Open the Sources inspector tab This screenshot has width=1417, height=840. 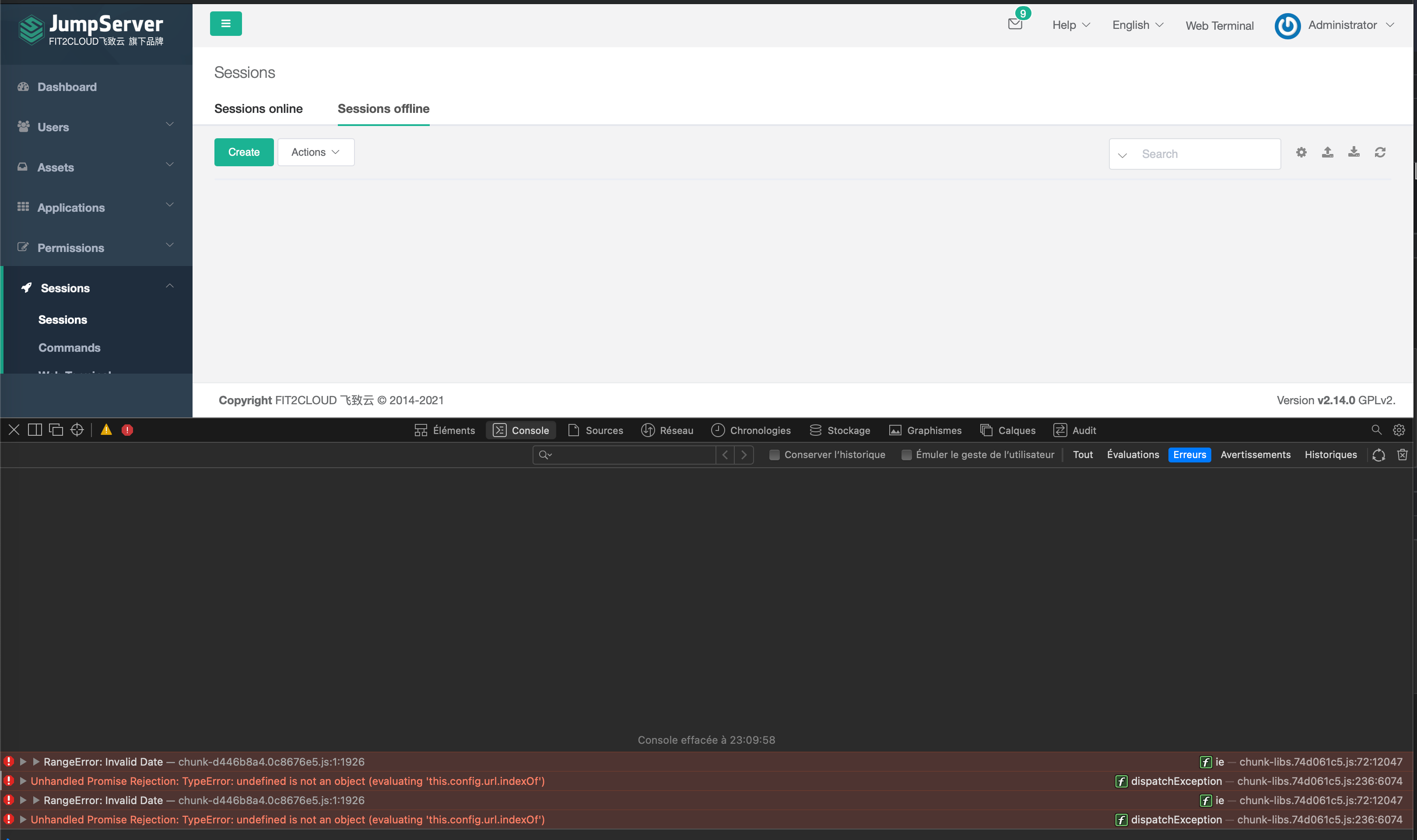596,430
